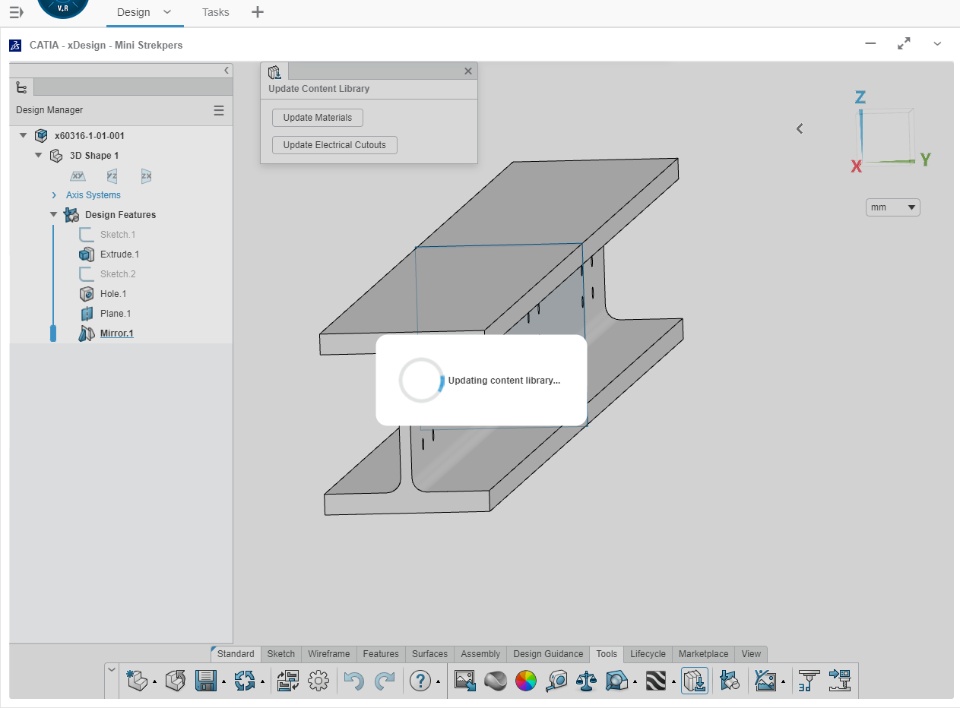Open dropdown arrow next to Help icon
960x708 pixels.
pos(438,682)
